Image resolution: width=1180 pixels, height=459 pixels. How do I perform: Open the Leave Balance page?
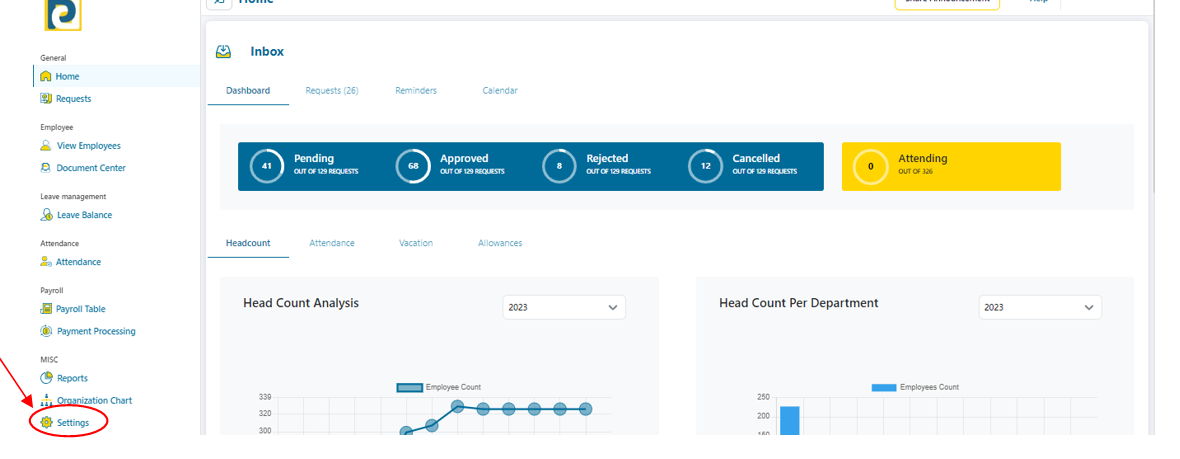pos(76,215)
